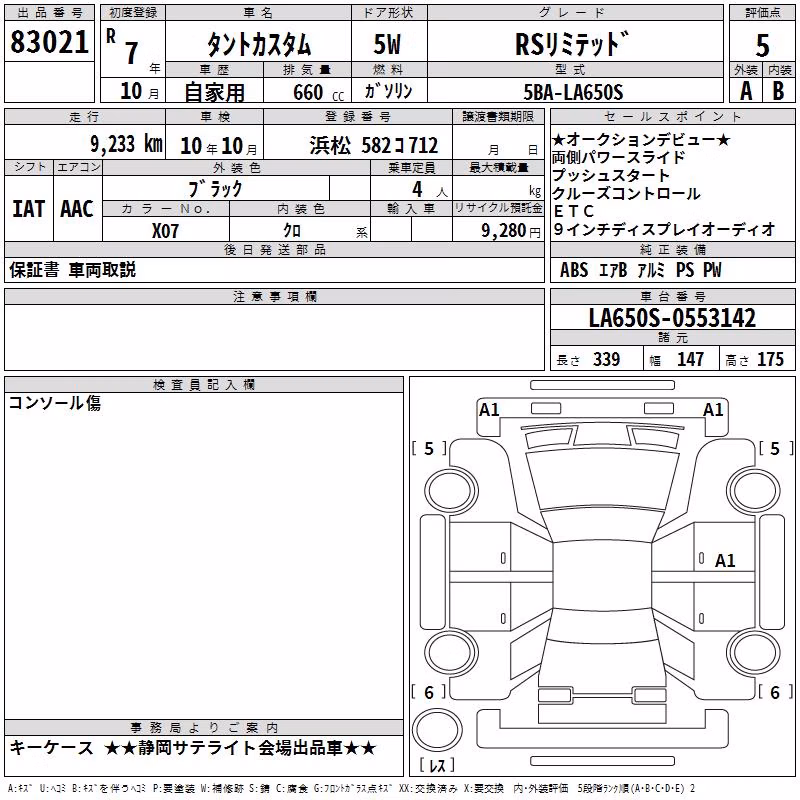Click プッシュスタート line
Image resolution: width=800 pixels, height=800 pixels.
[611, 176]
